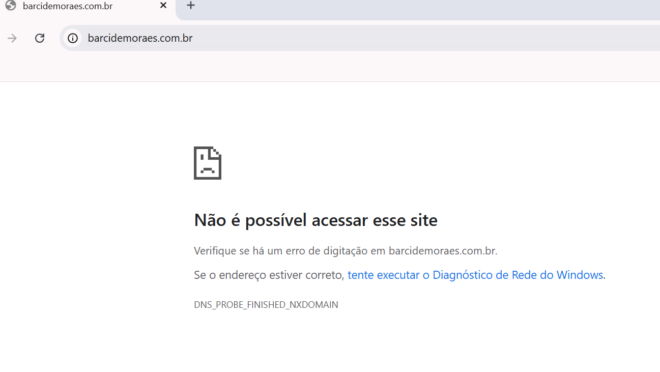Click the sad page error icon
Image resolution: width=660 pixels, height=372 pixels.
point(208,163)
